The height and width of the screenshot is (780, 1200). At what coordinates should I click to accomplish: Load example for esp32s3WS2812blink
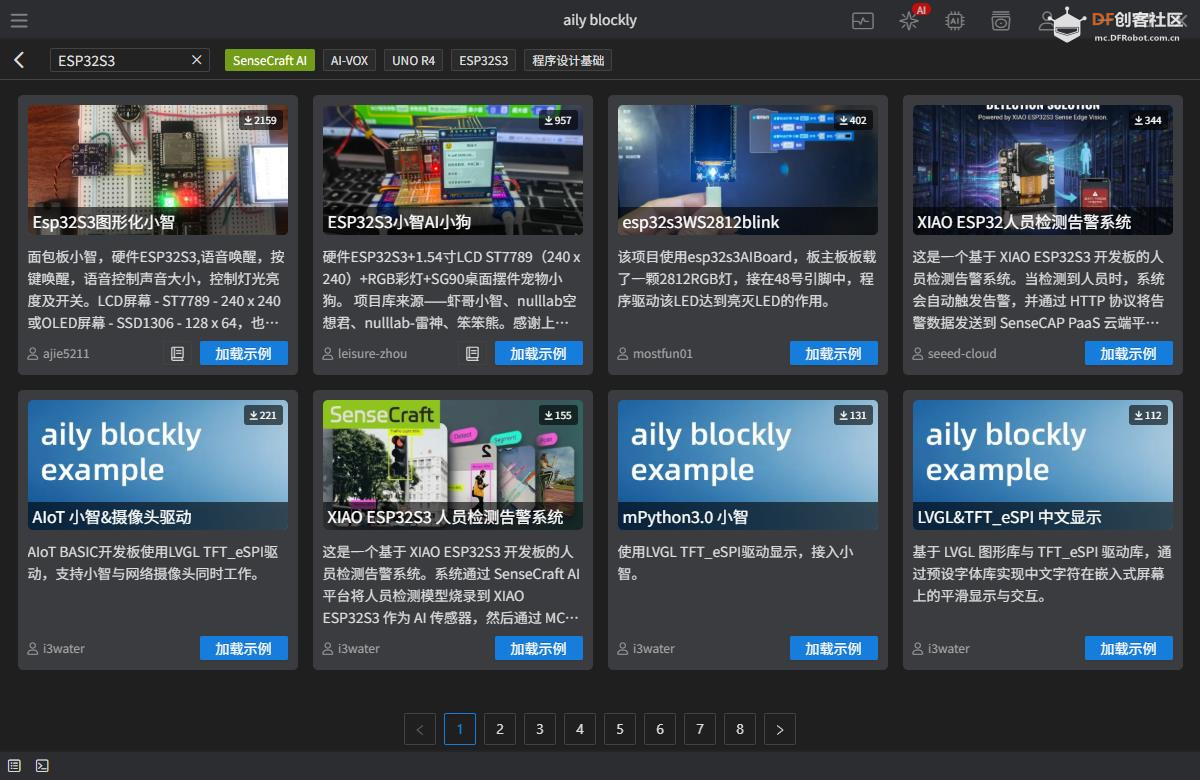pos(834,353)
